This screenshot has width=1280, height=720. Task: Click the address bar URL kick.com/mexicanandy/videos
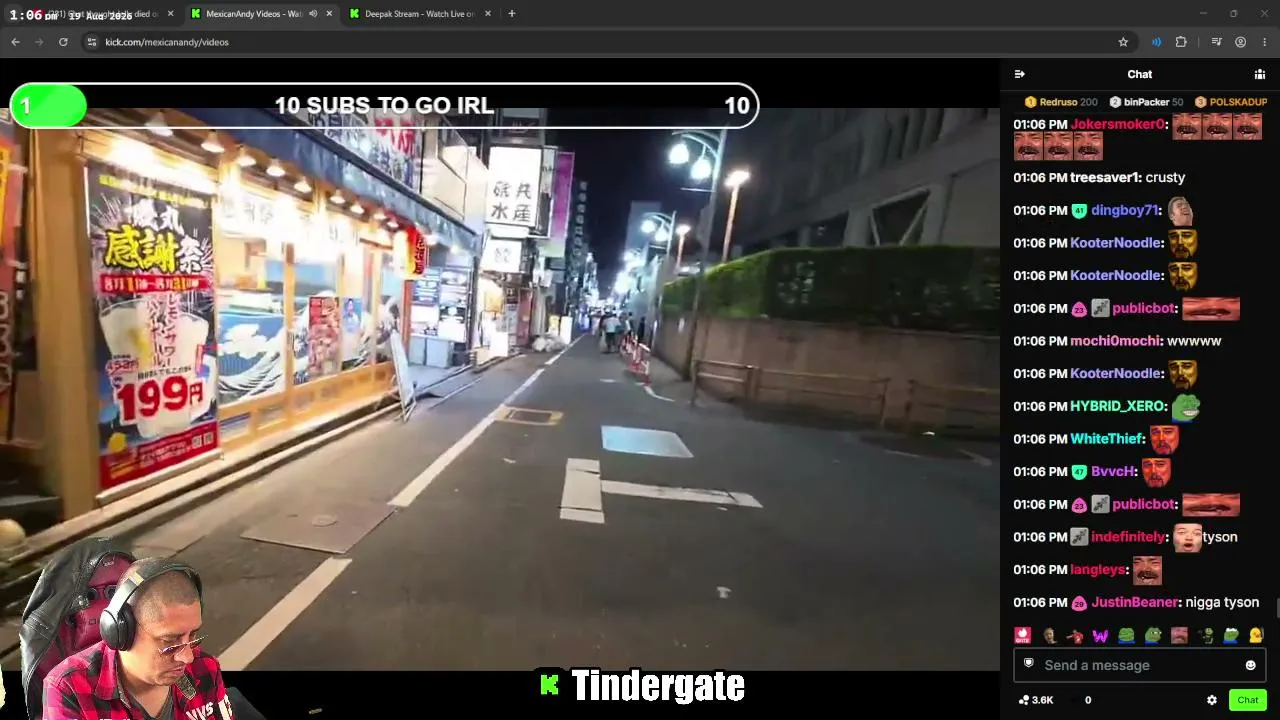(x=167, y=42)
